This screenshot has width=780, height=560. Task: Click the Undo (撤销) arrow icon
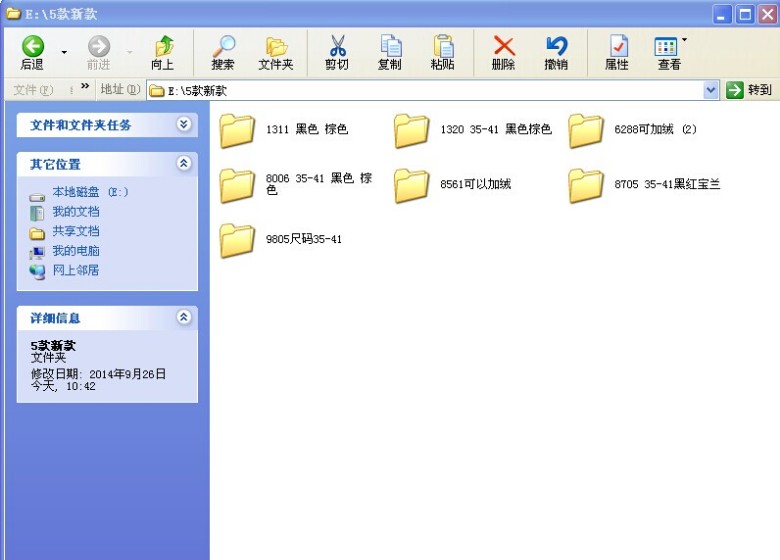[x=556, y=46]
